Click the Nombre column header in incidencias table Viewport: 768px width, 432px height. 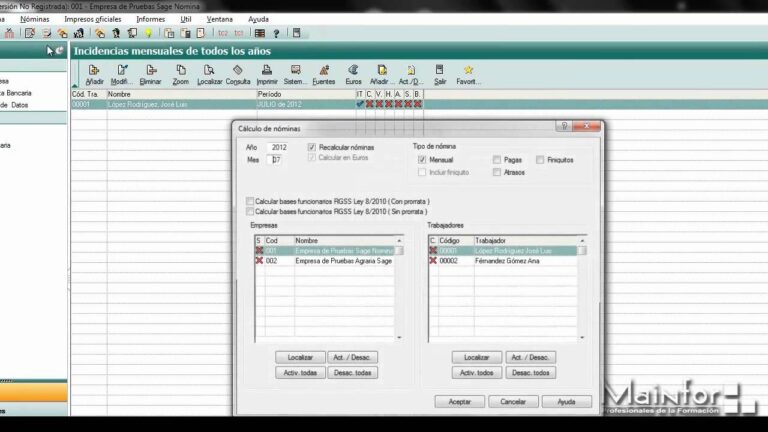[181, 94]
